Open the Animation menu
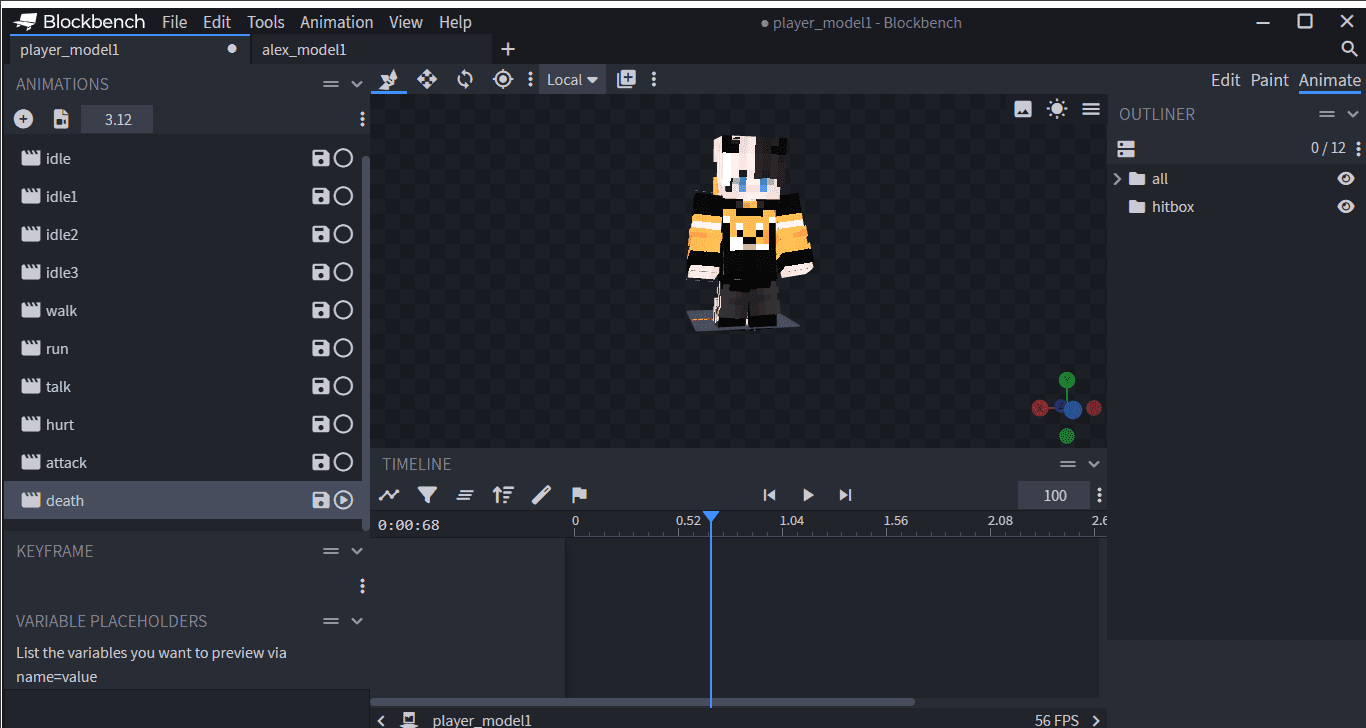 click(336, 22)
